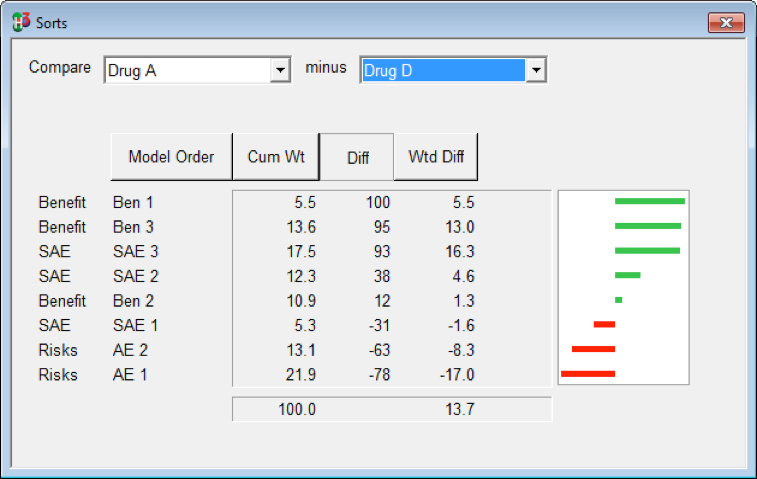Click the green bar for Ben 3
757x479 pixels.
click(647, 226)
